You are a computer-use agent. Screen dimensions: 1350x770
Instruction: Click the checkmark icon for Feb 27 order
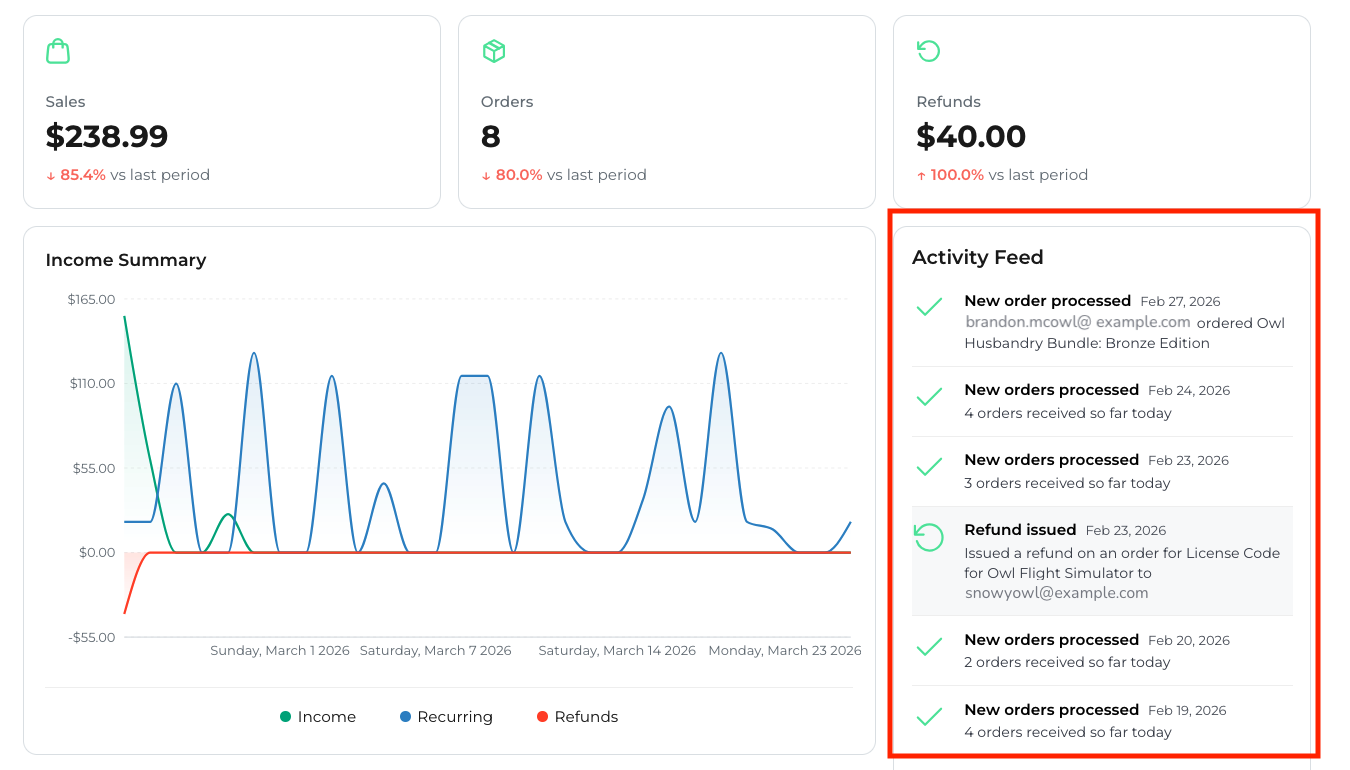point(929,307)
